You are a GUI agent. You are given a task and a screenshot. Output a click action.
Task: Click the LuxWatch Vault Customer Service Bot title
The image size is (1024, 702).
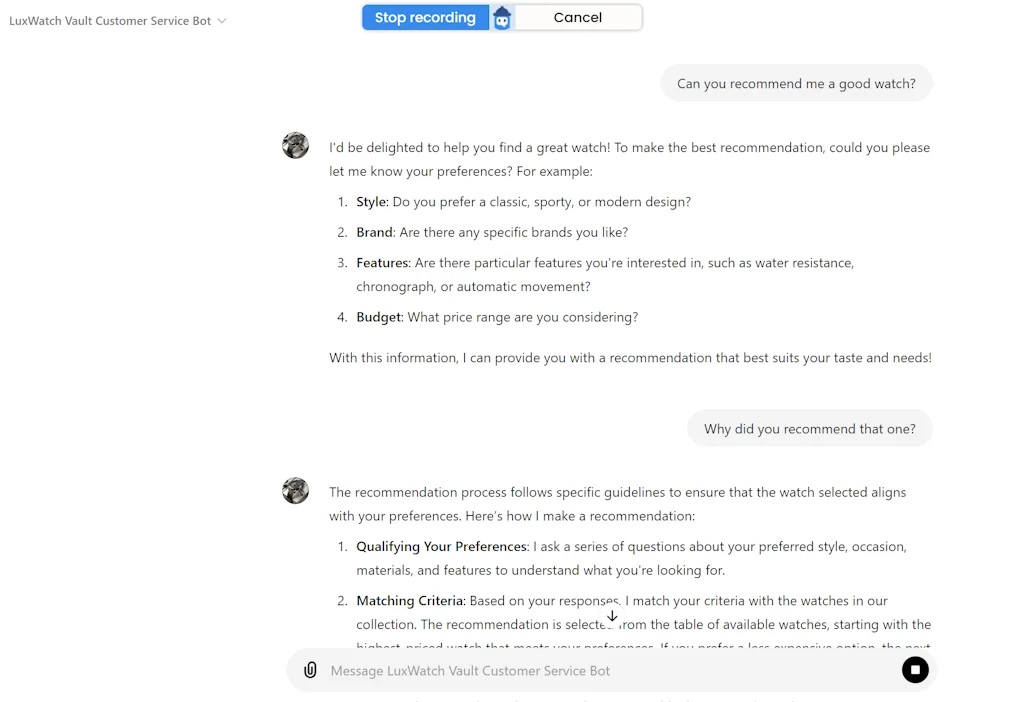point(110,19)
